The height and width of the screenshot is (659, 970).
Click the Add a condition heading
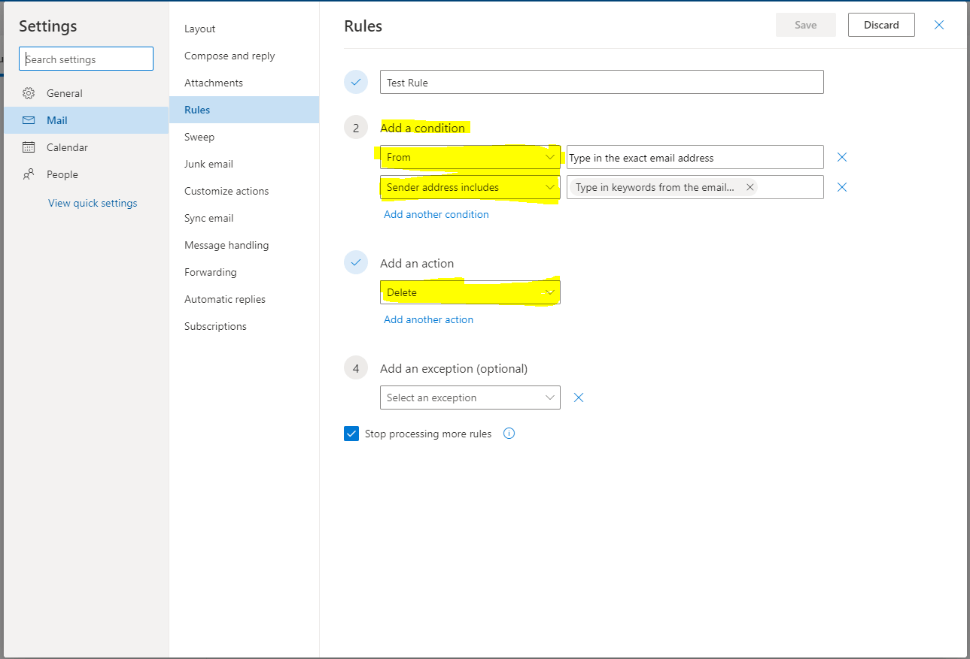pos(423,127)
